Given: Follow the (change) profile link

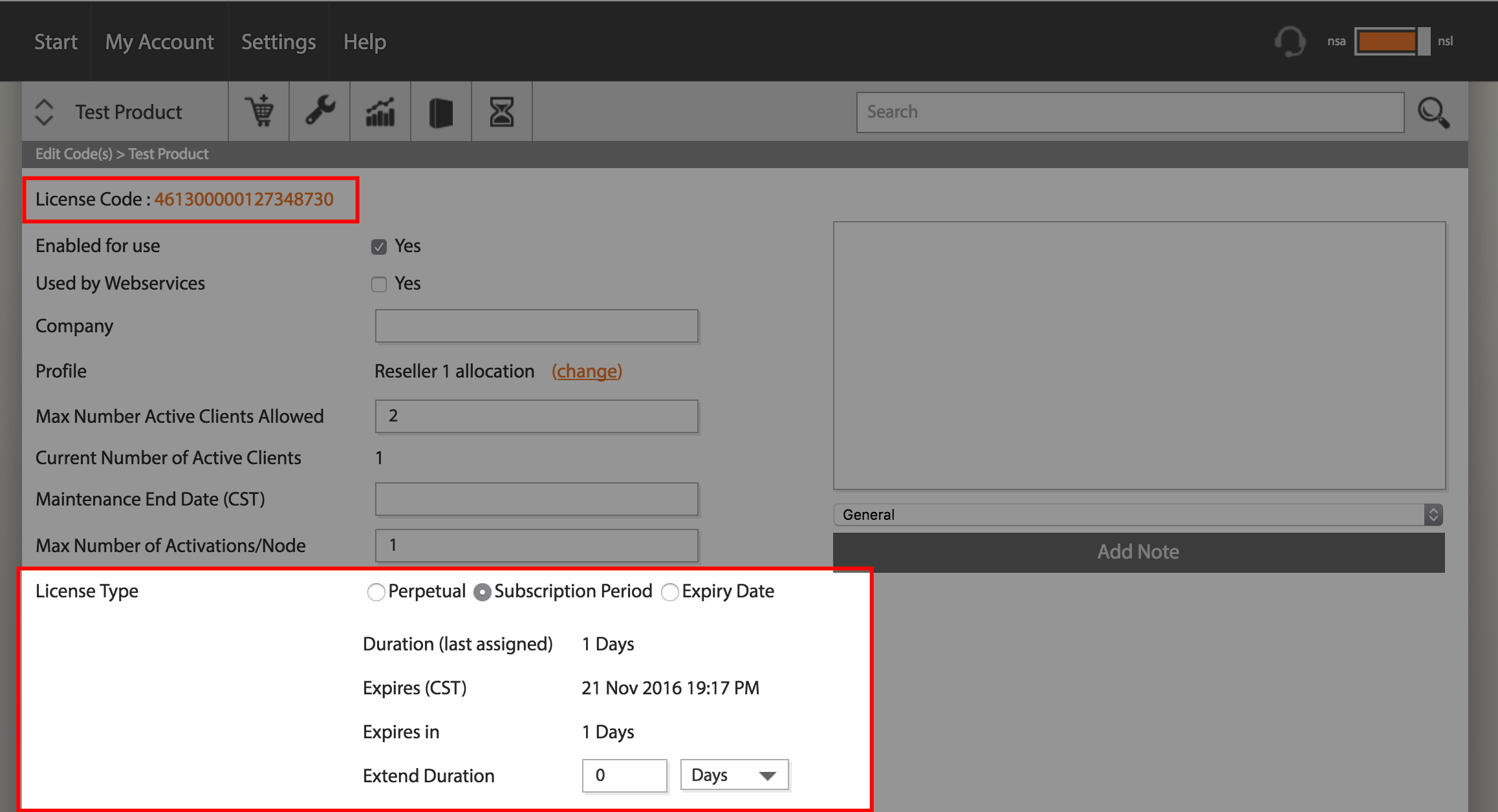Looking at the screenshot, I should 587,371.
